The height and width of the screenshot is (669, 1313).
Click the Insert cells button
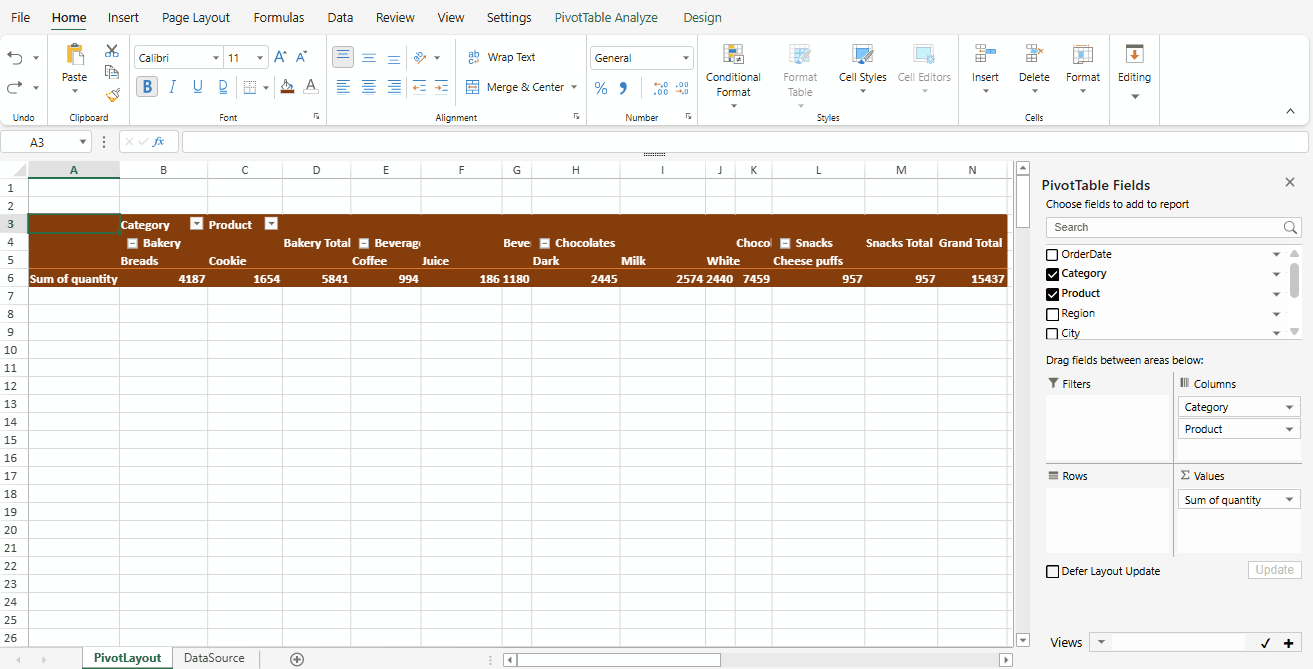985,69
